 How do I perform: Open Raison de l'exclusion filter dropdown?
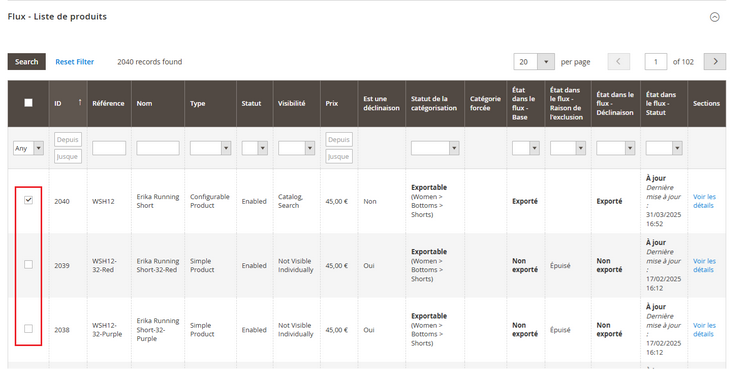click(x=568, y=149)
